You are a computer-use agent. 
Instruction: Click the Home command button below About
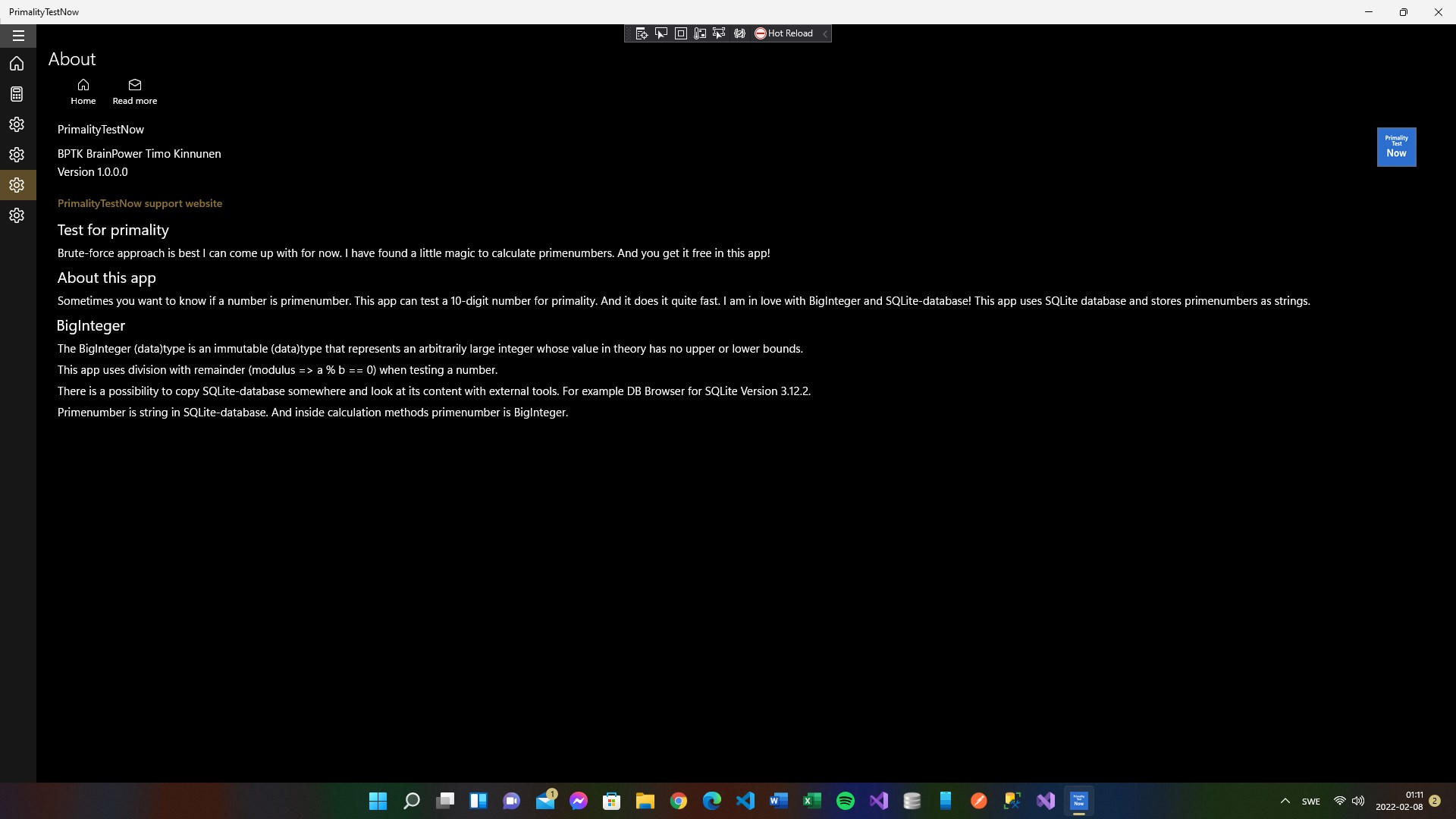tap(83, 91)
